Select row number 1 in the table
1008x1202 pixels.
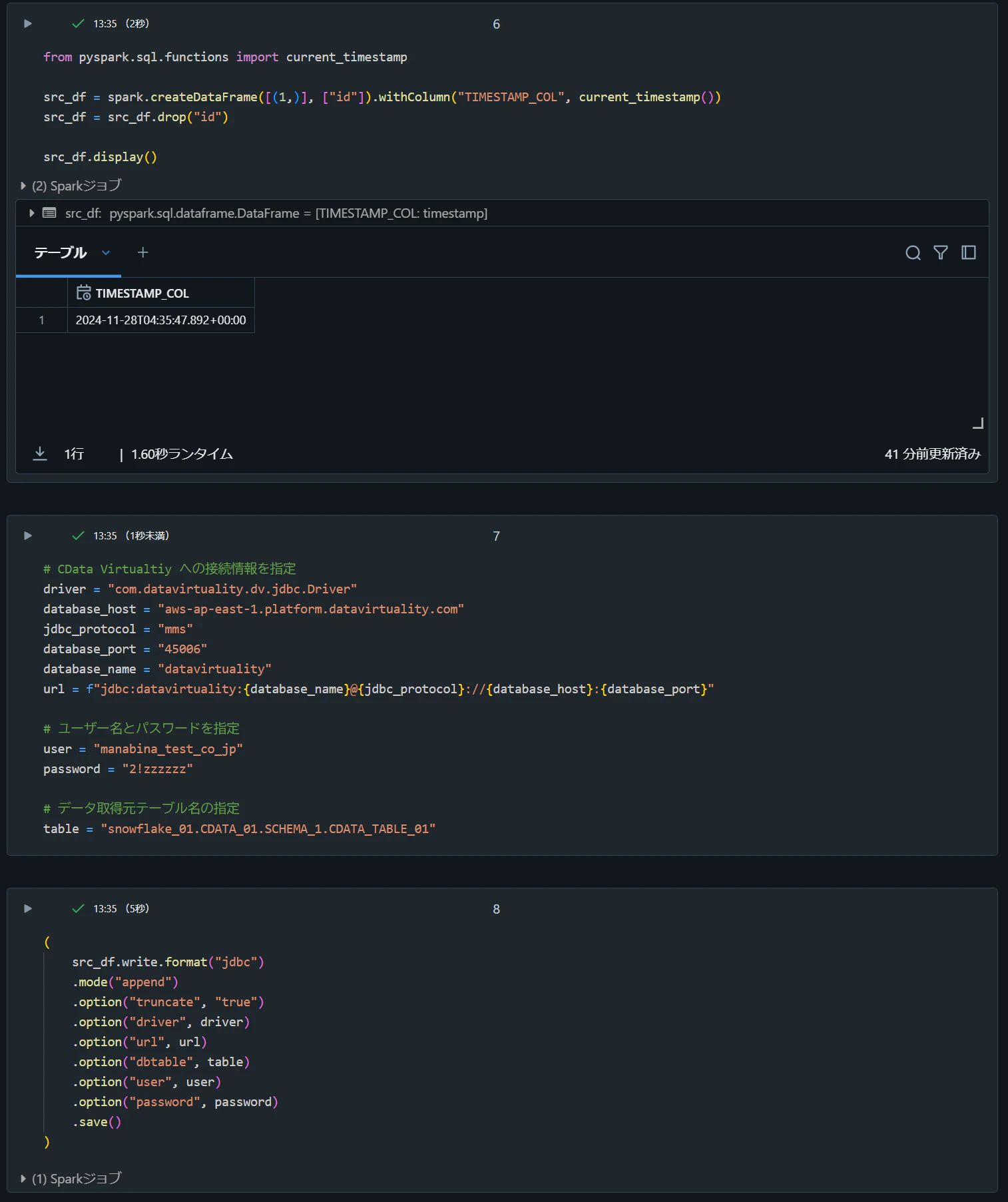coord(41,320)
